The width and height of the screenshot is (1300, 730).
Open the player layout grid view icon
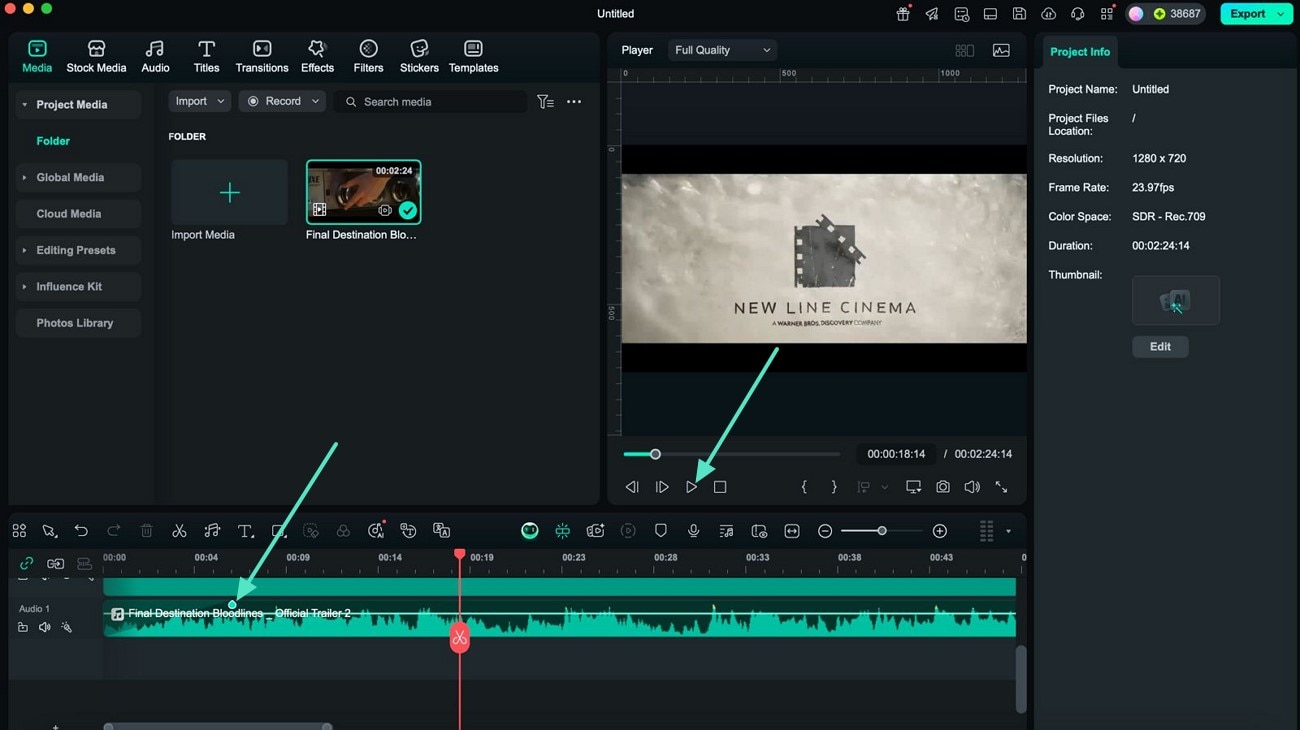click(x=964, y=50)
